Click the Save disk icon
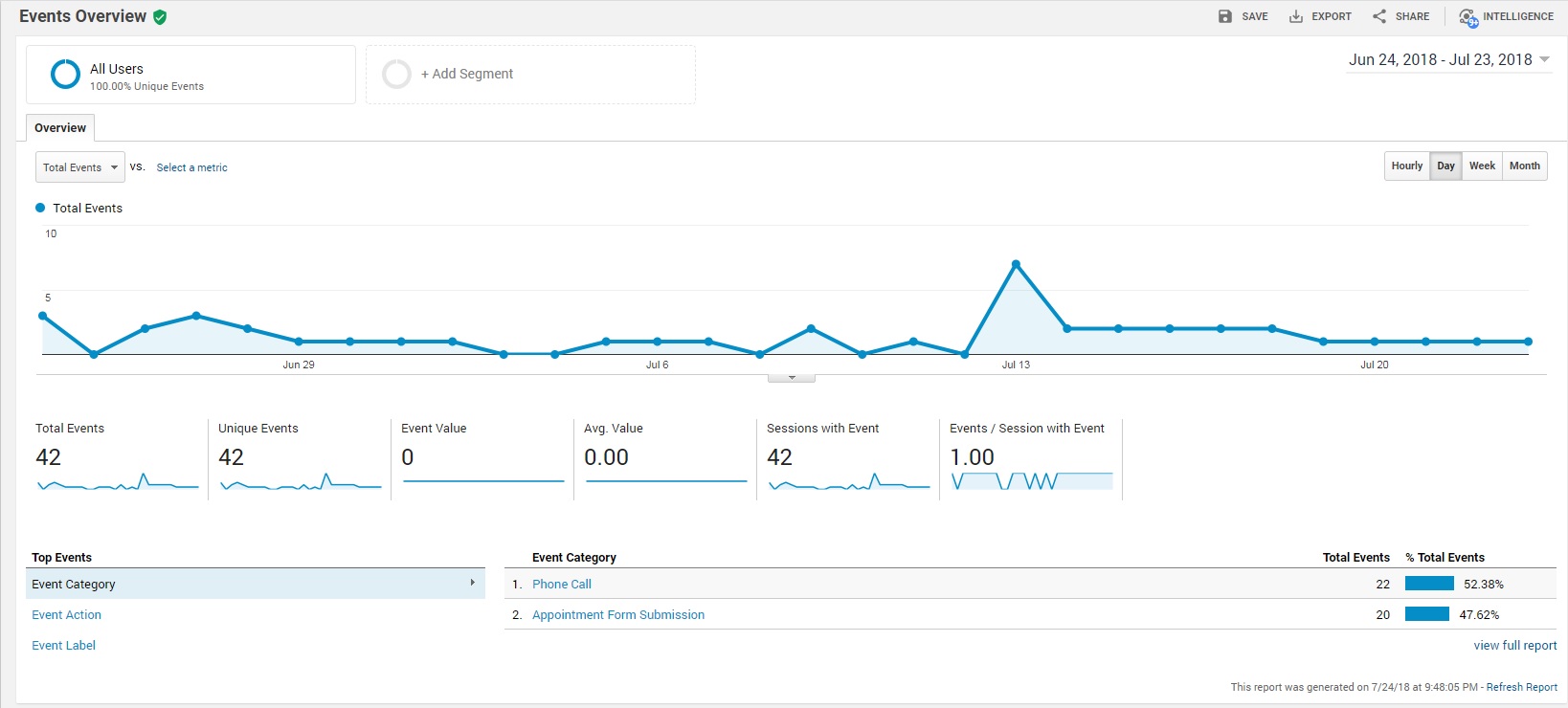This screenshot has width=1568, height=708. (1225, 16)
